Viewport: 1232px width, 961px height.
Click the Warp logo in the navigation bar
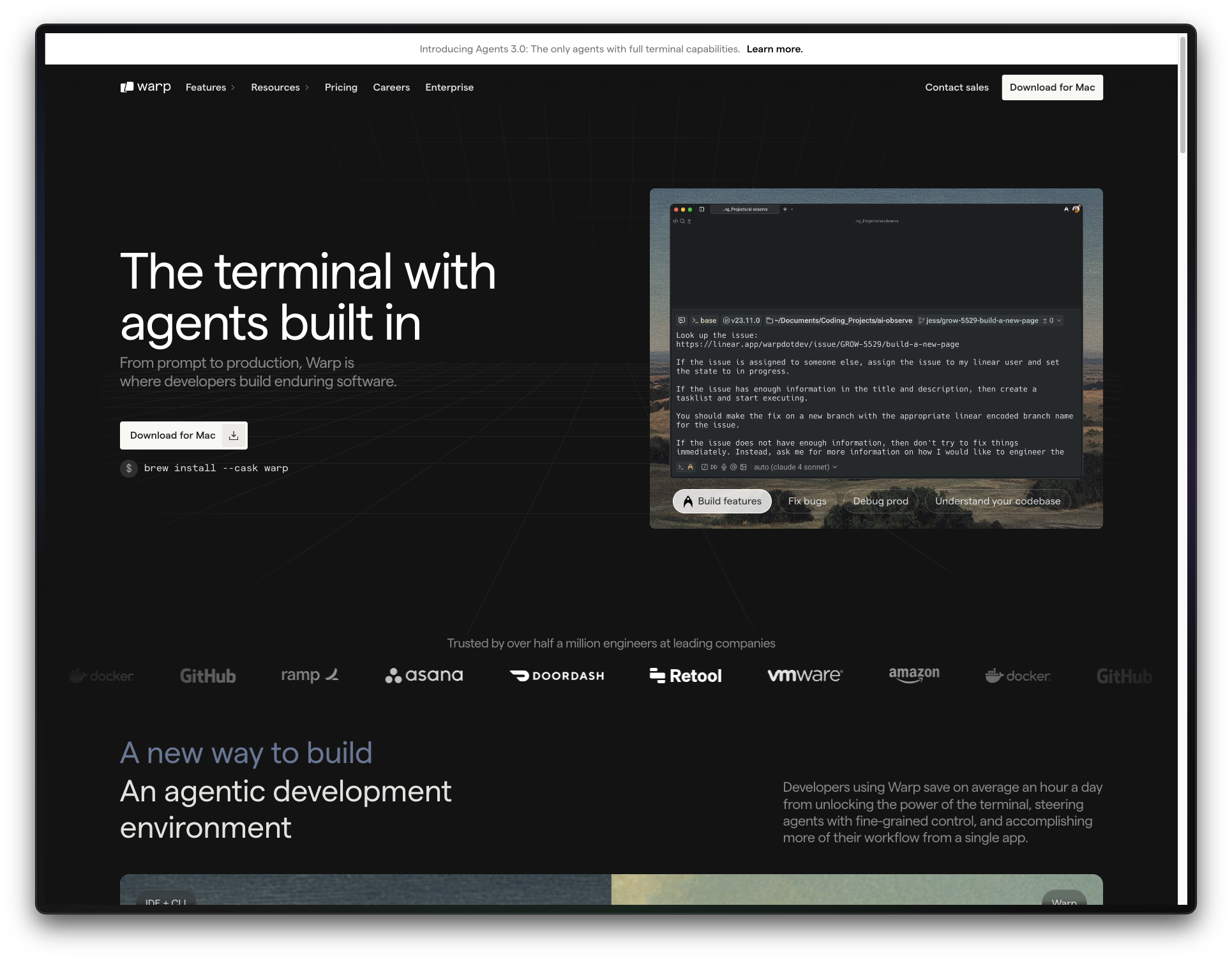[145, 87]
